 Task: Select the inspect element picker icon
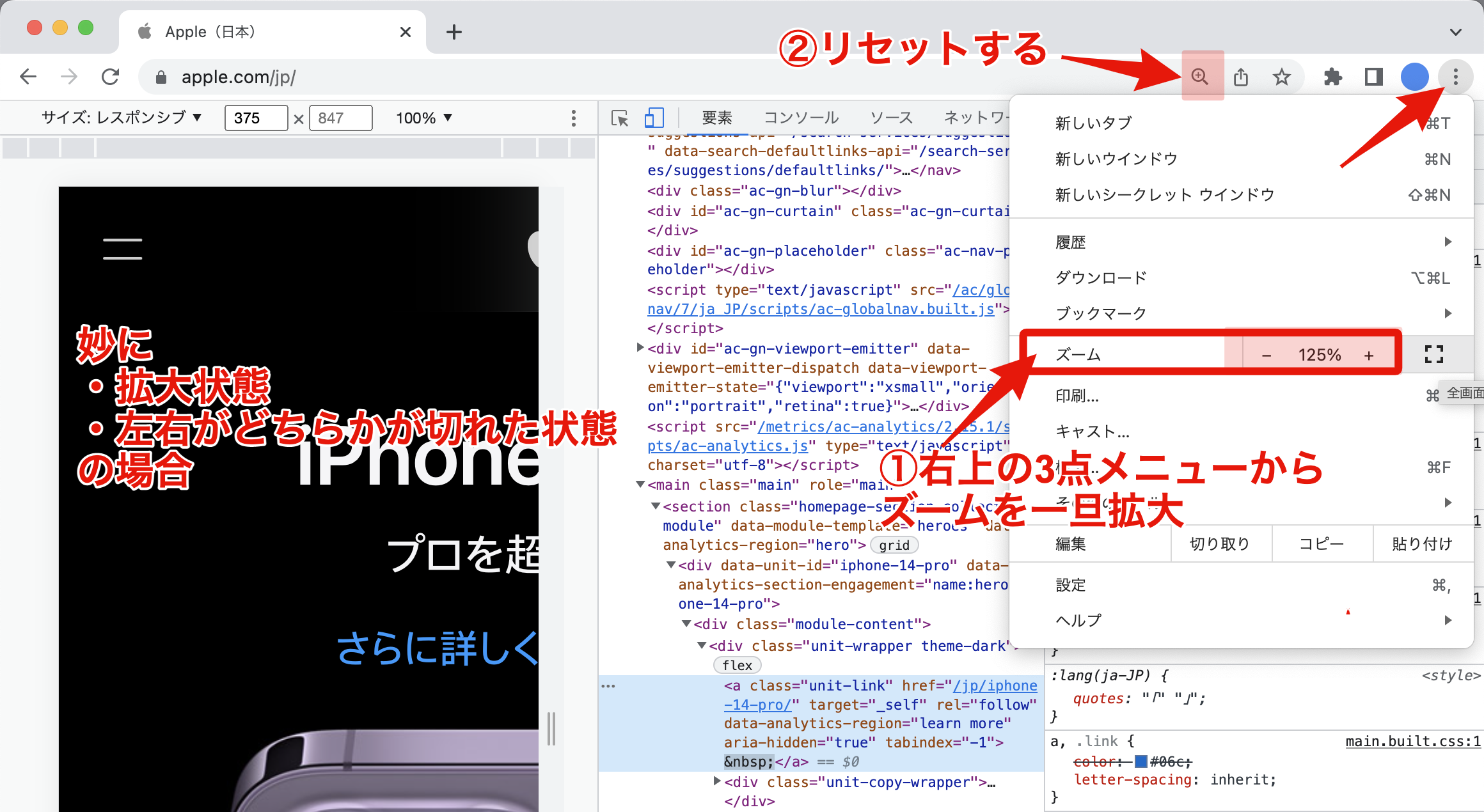pos(620,118)
